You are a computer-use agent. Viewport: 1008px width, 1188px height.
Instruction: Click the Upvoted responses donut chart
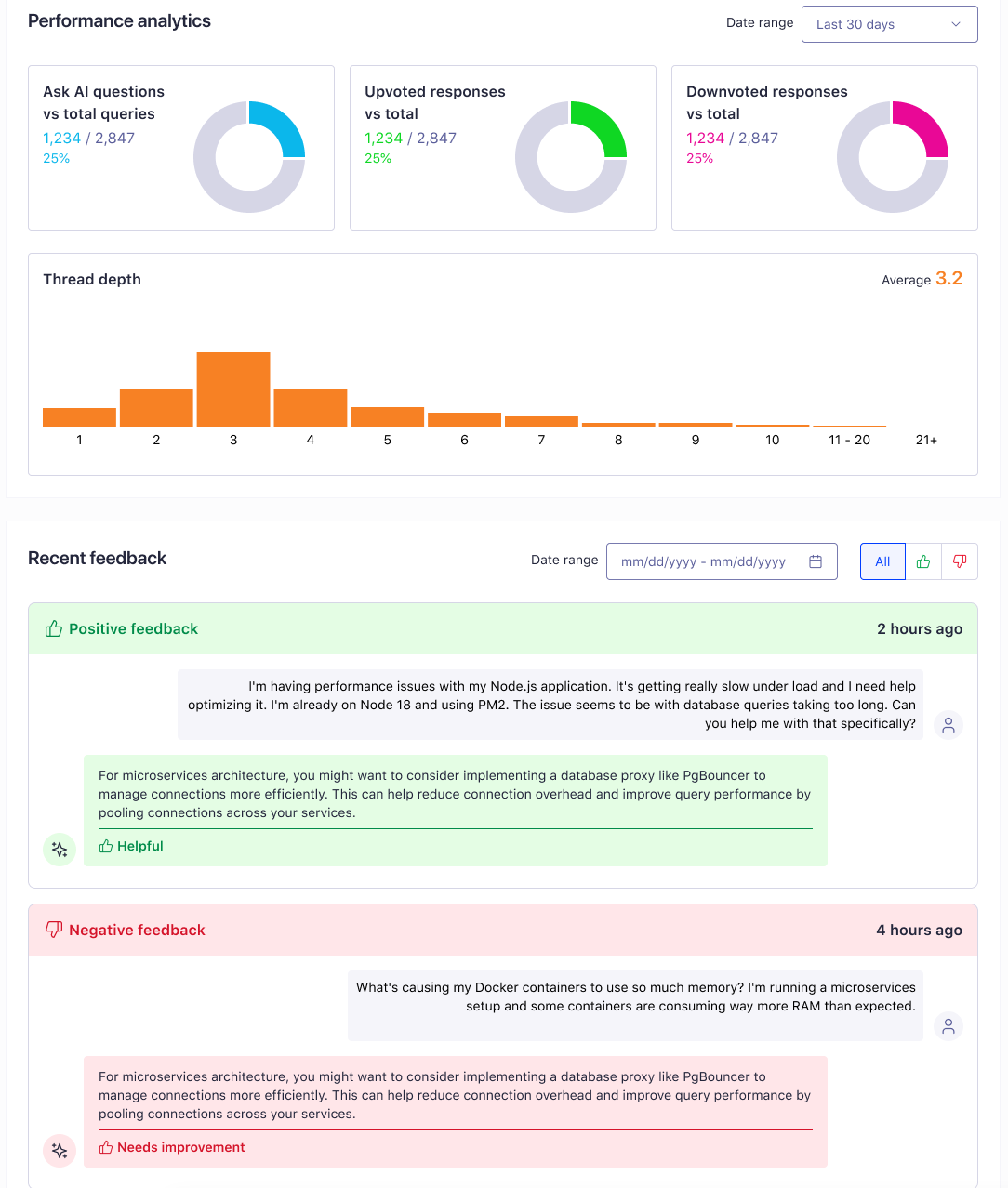[x=571, y=156]
